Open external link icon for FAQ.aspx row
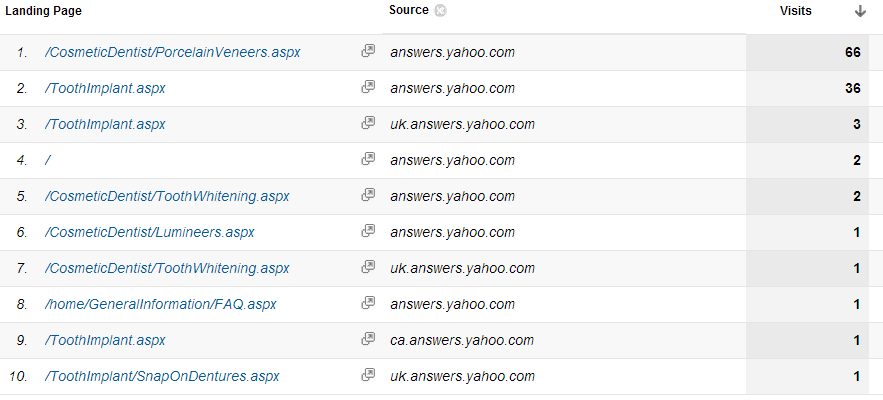Image resolution: width=883 pixels, height=400 pixels. (x=368, y=304)
